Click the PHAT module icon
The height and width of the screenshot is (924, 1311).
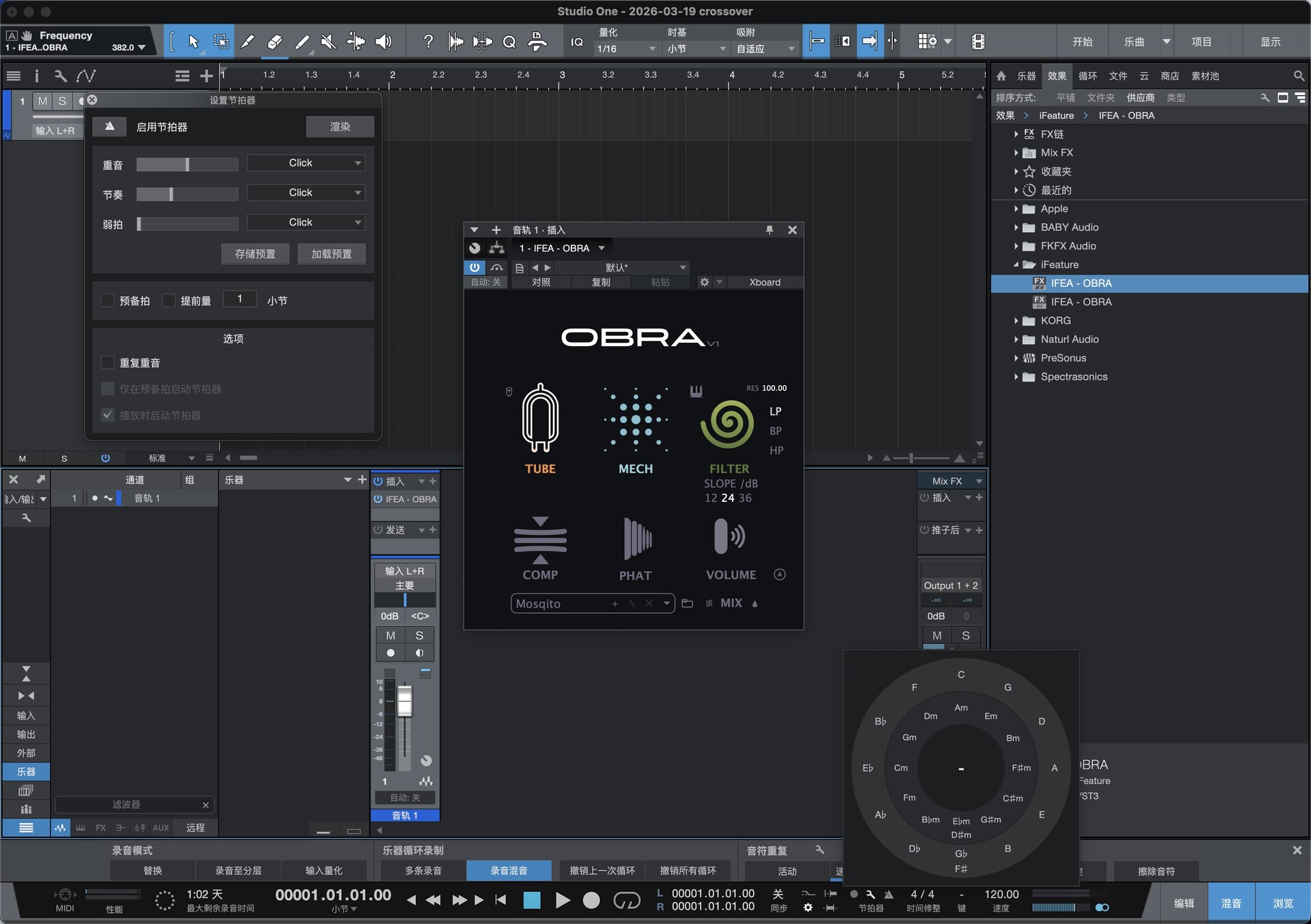click(x=636, y=539)
